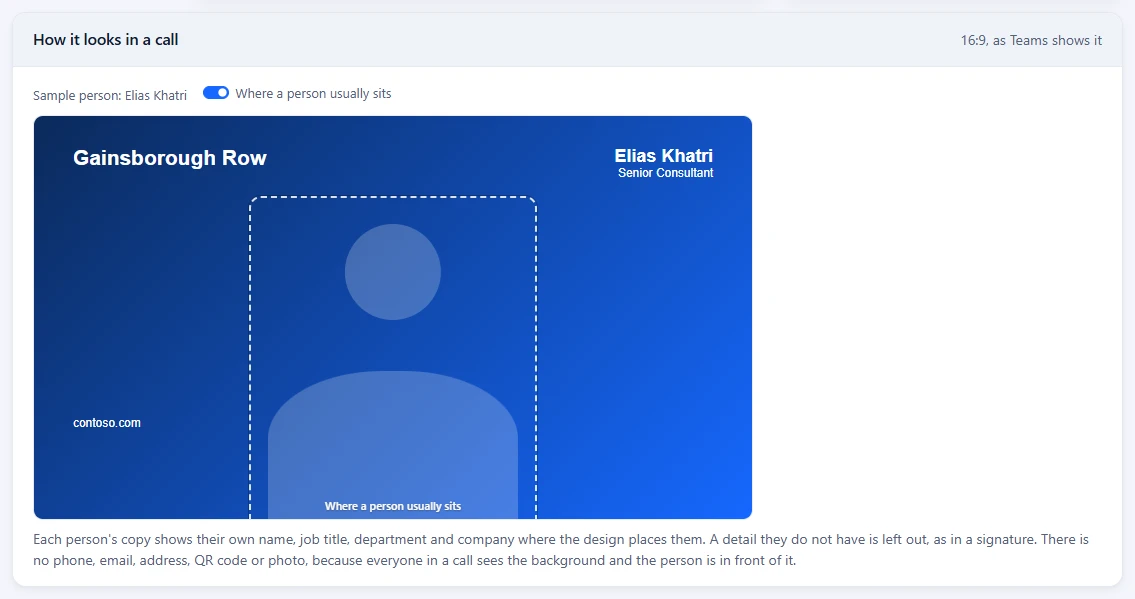Click the explanation paragraph below the preview
This screenshot has height=599, width=1135.
coord(561,550)
